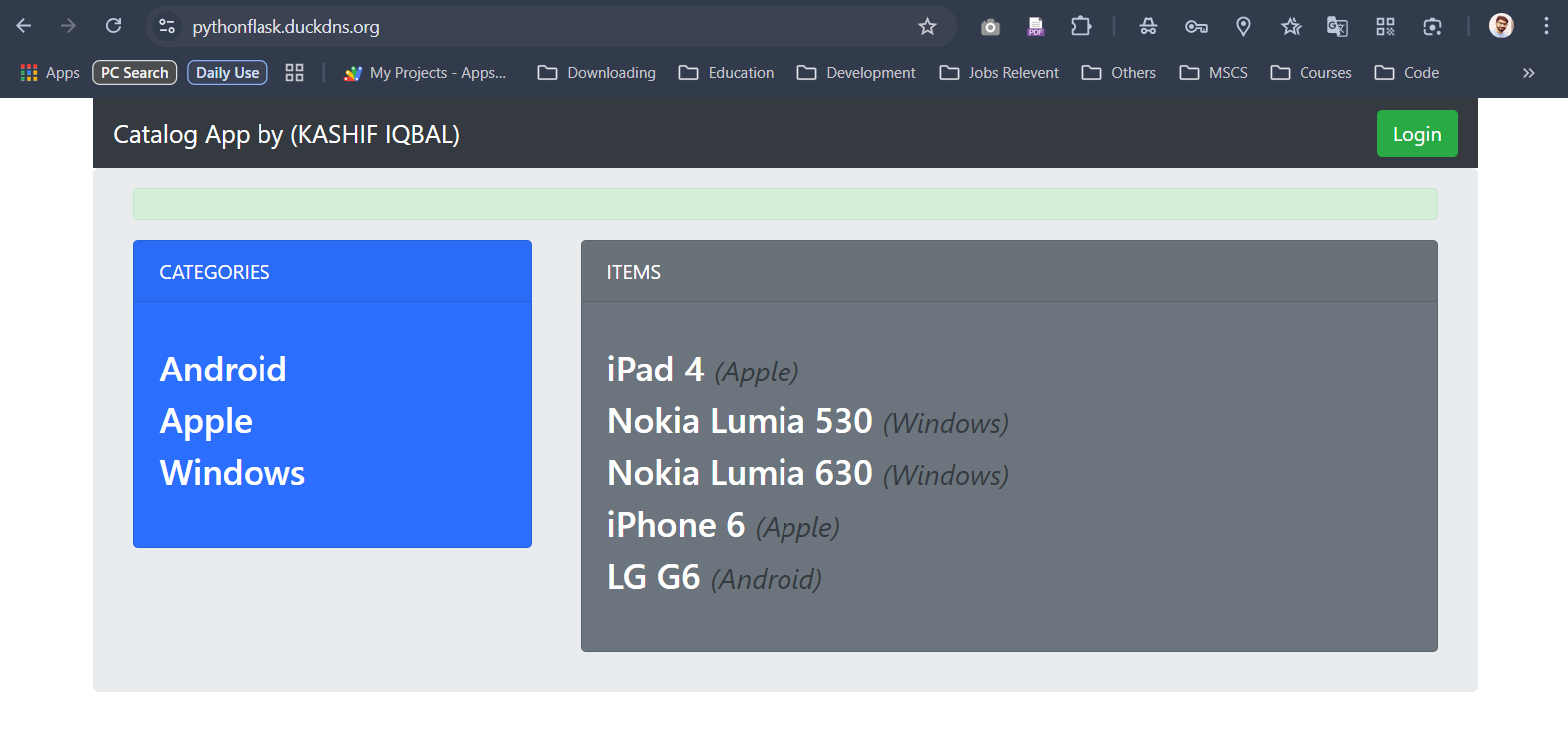Image resolution: width=1568 pixels, height=746 pixels.
Task: Open the password key extension
Action: [x=1196, y=27]
